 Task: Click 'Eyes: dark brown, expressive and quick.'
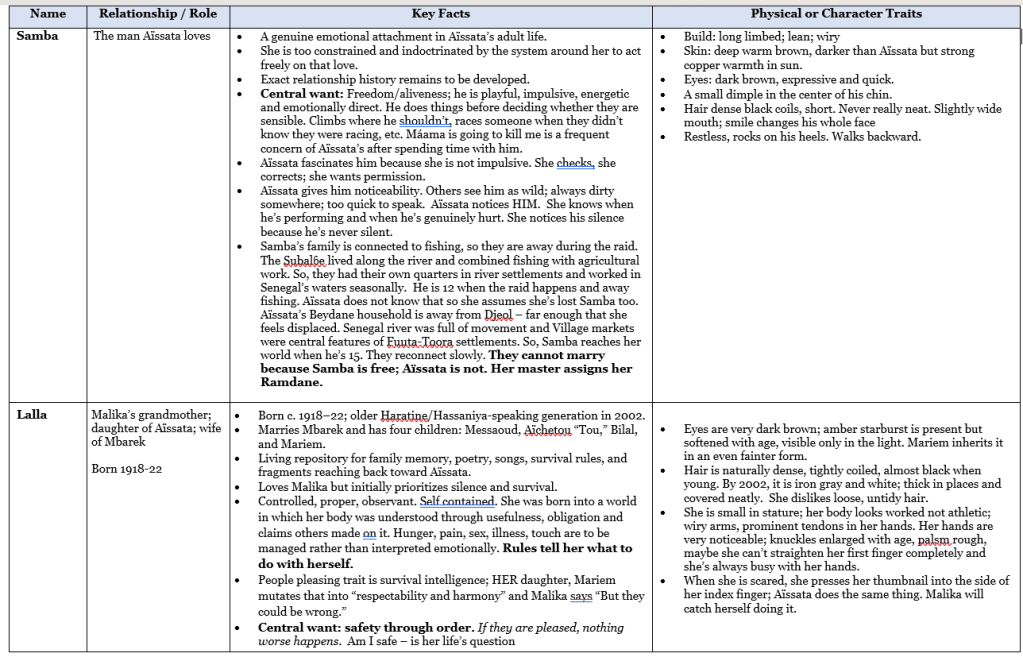tap(789, 80)
